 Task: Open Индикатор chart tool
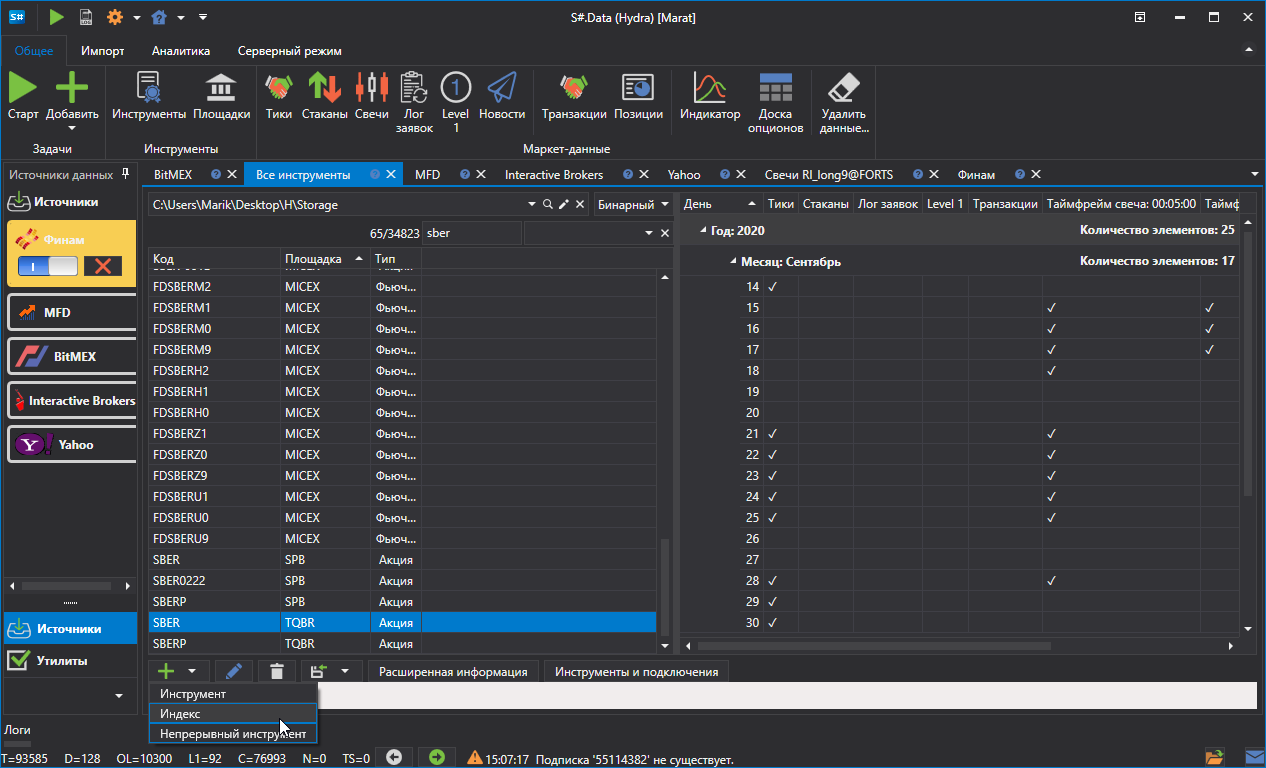[710, 87]
